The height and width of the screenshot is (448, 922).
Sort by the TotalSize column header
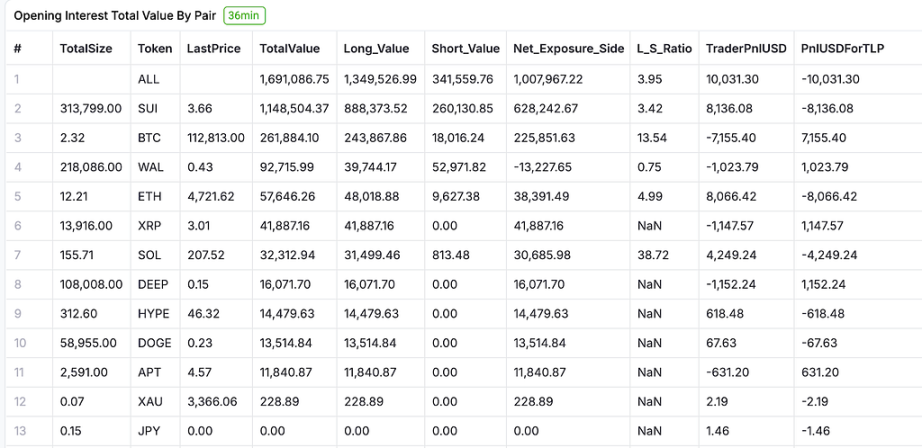click(86, 48)
